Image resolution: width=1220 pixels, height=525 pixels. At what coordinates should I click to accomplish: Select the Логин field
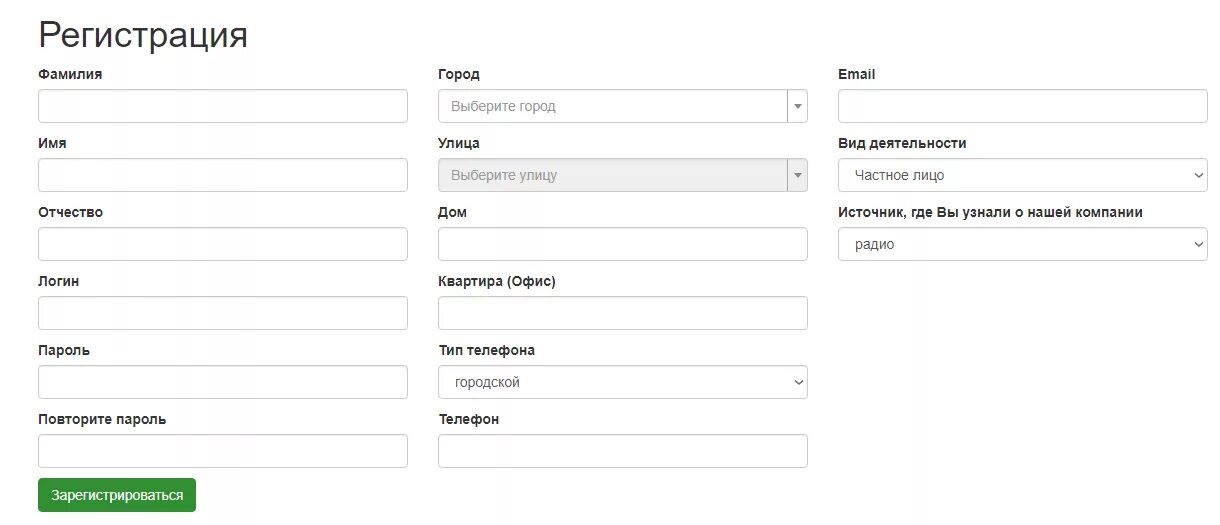222,313
